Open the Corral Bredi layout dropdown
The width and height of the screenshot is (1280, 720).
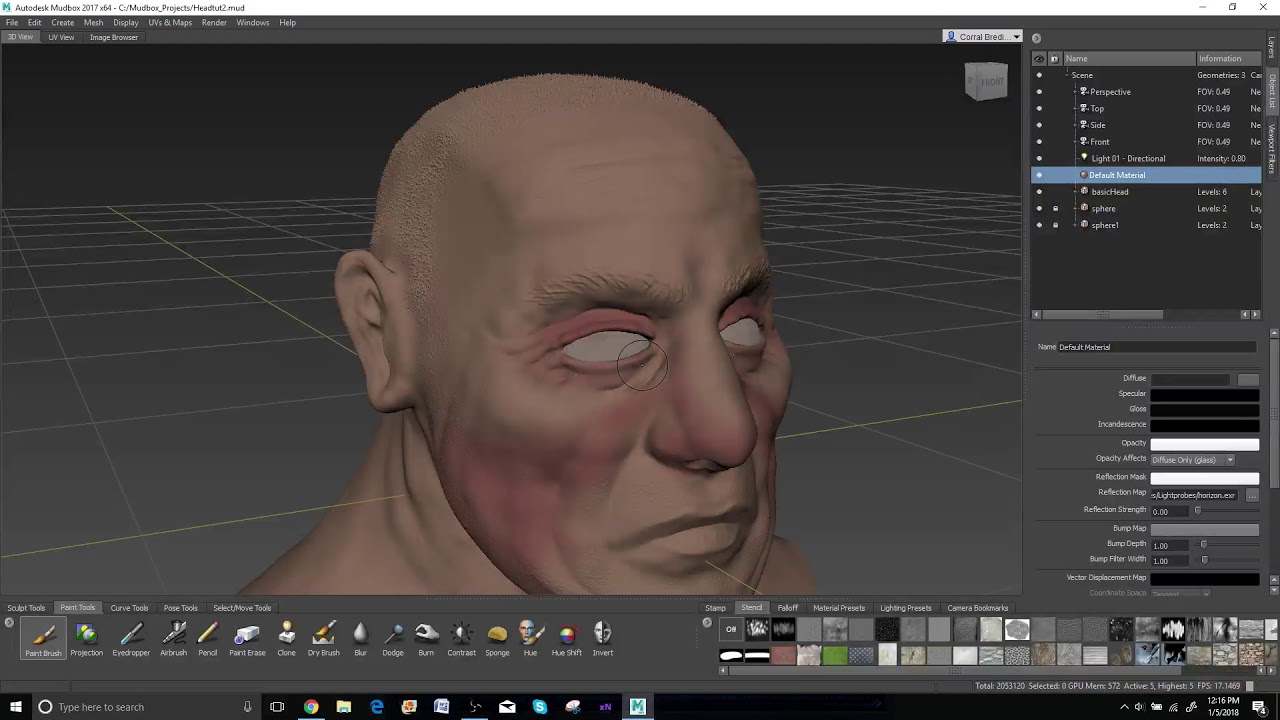[984, 37]
